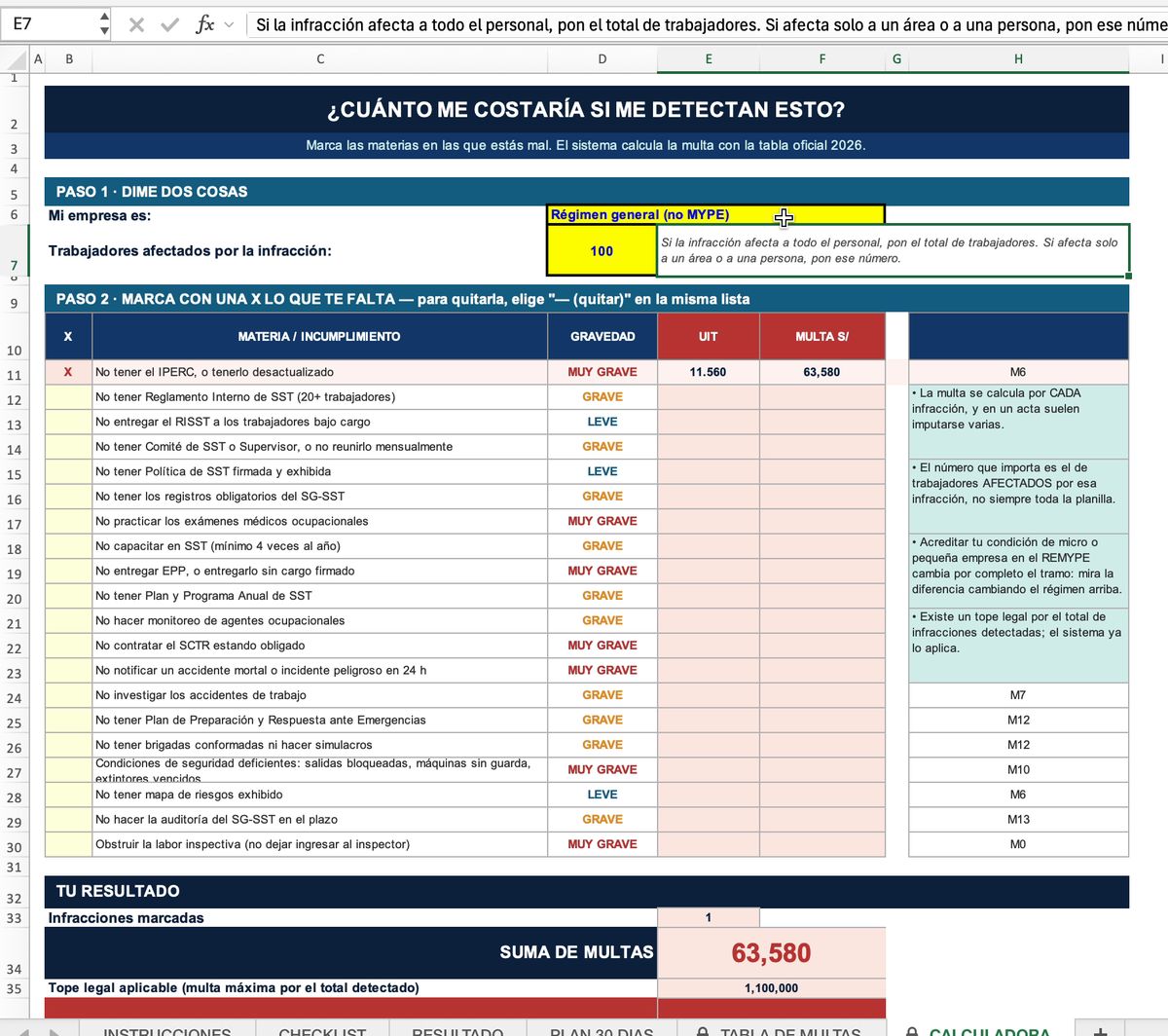
Task: Mark X cell for Obstruir la labor inspectiva
Action: tap(68, 844)
